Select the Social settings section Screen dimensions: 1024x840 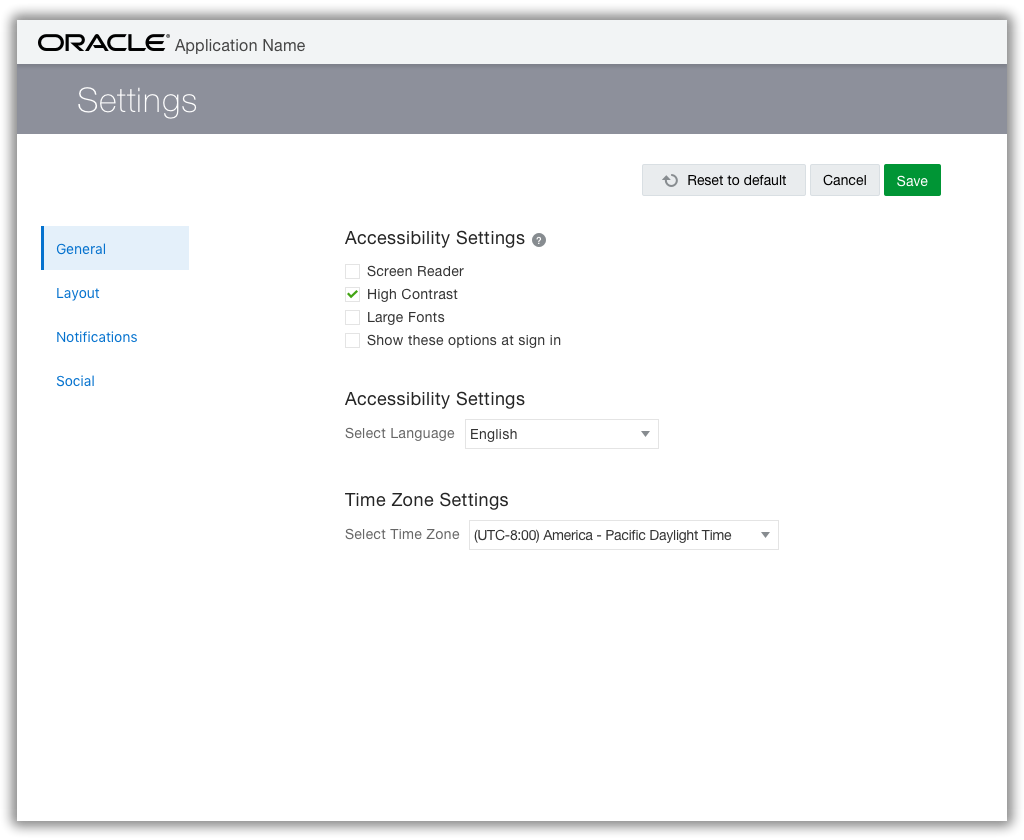pos(75,381)
